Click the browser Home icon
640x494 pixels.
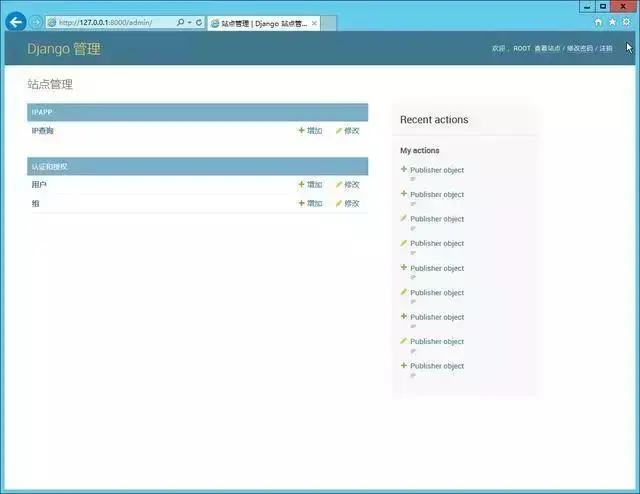[598, 22]
